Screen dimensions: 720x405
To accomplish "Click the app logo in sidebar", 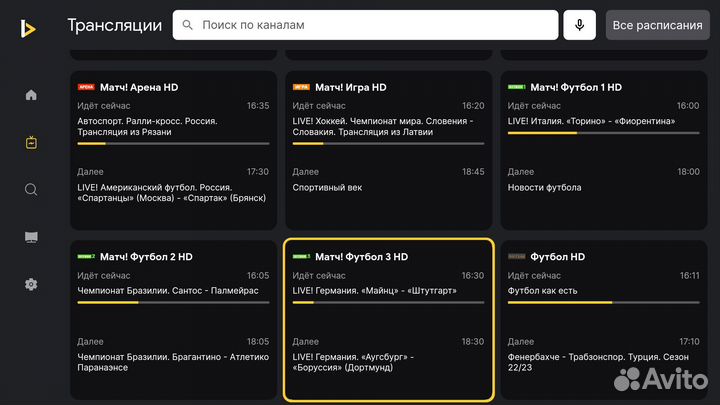I will 30,29.
